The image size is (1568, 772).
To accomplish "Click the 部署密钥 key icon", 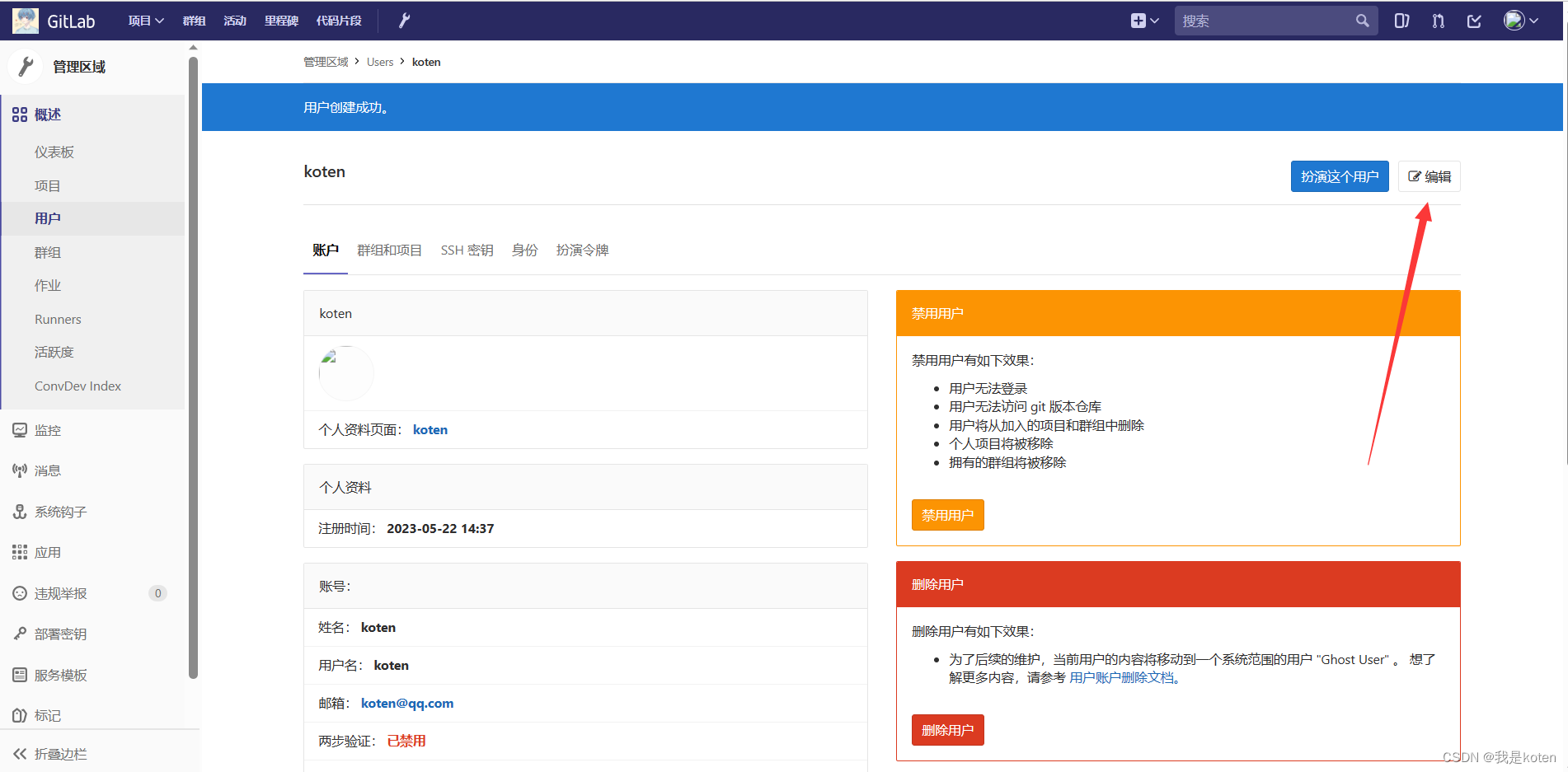I will click(20, 634).
